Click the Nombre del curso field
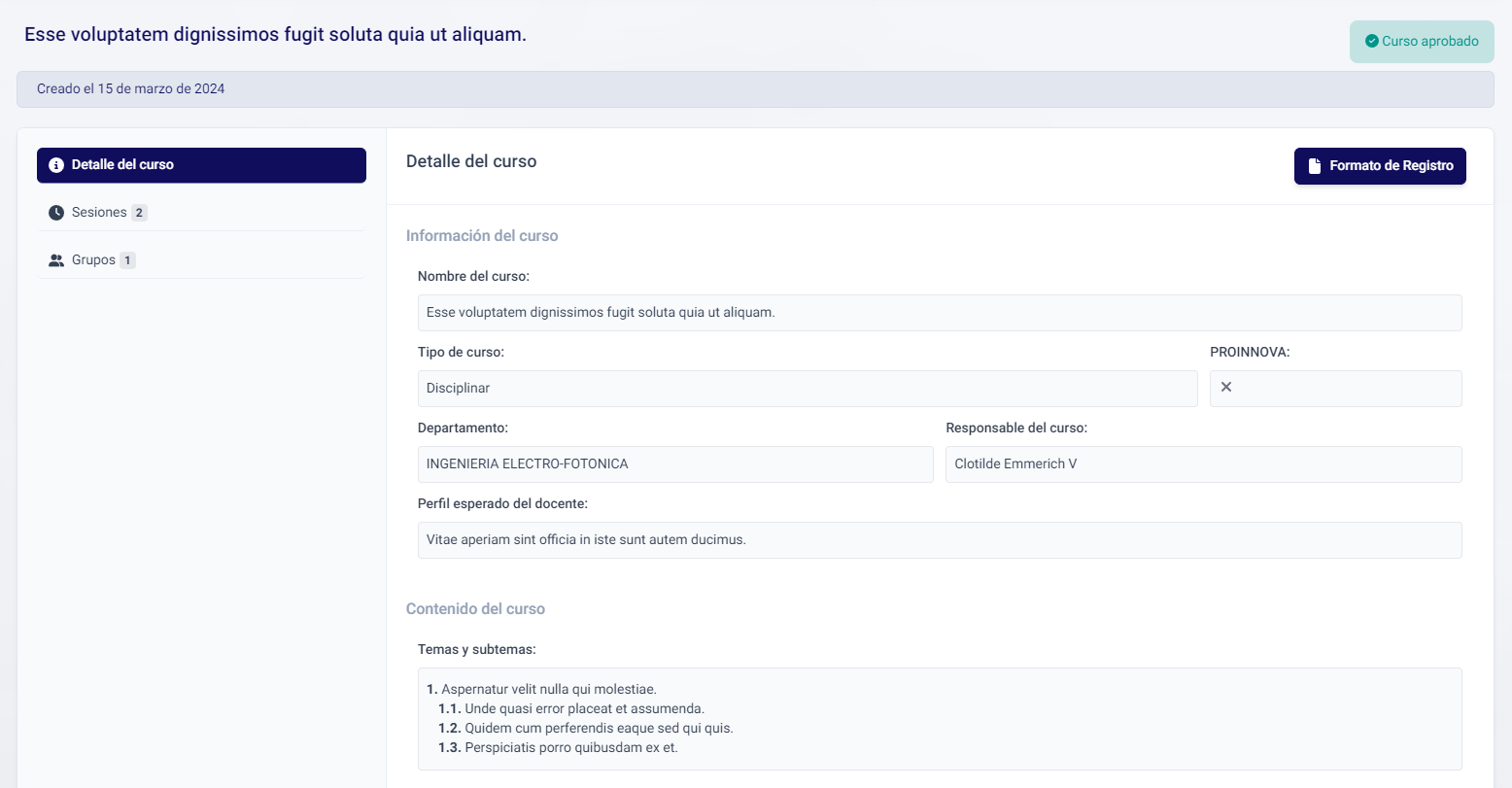1512x788 pixels. click(x=939, y=313)
